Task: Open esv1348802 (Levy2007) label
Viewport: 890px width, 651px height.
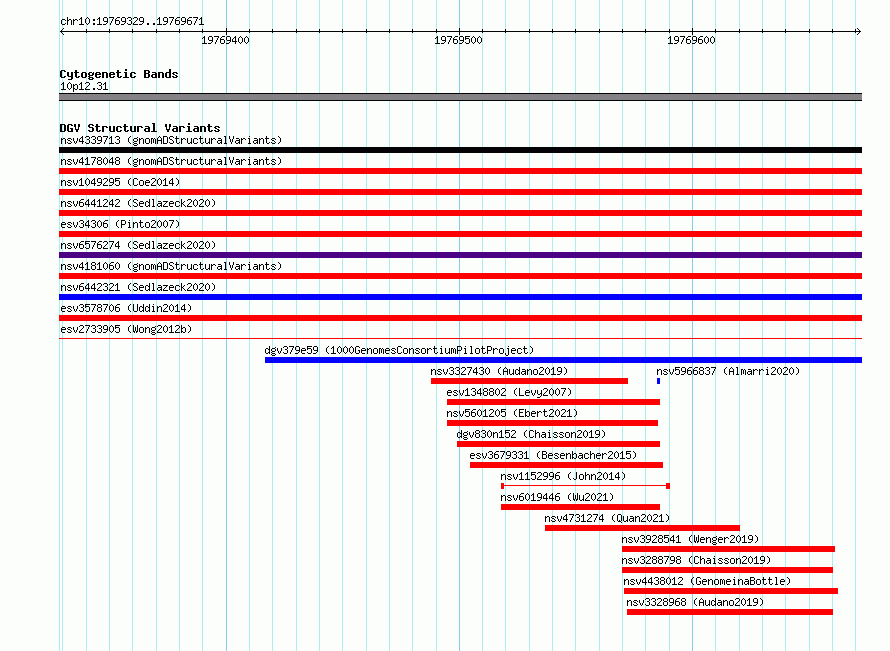Action: [509, 392]
